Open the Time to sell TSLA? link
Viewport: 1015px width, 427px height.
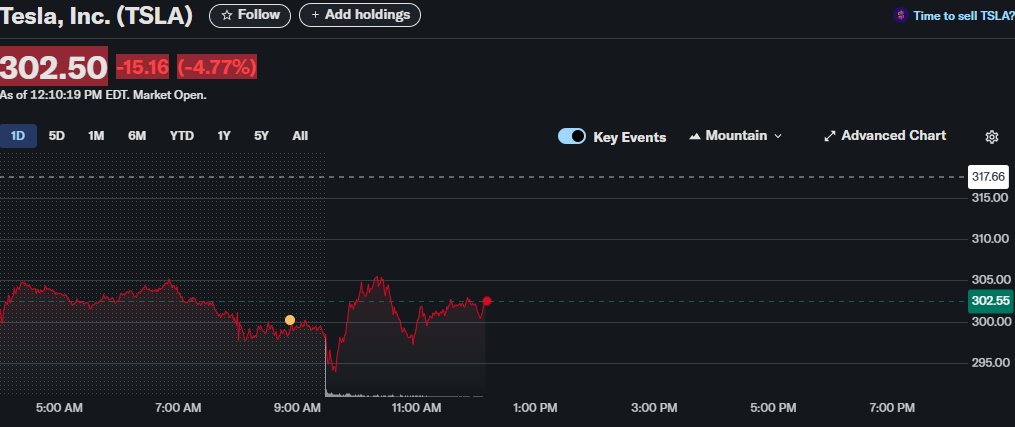click(963, 16)
